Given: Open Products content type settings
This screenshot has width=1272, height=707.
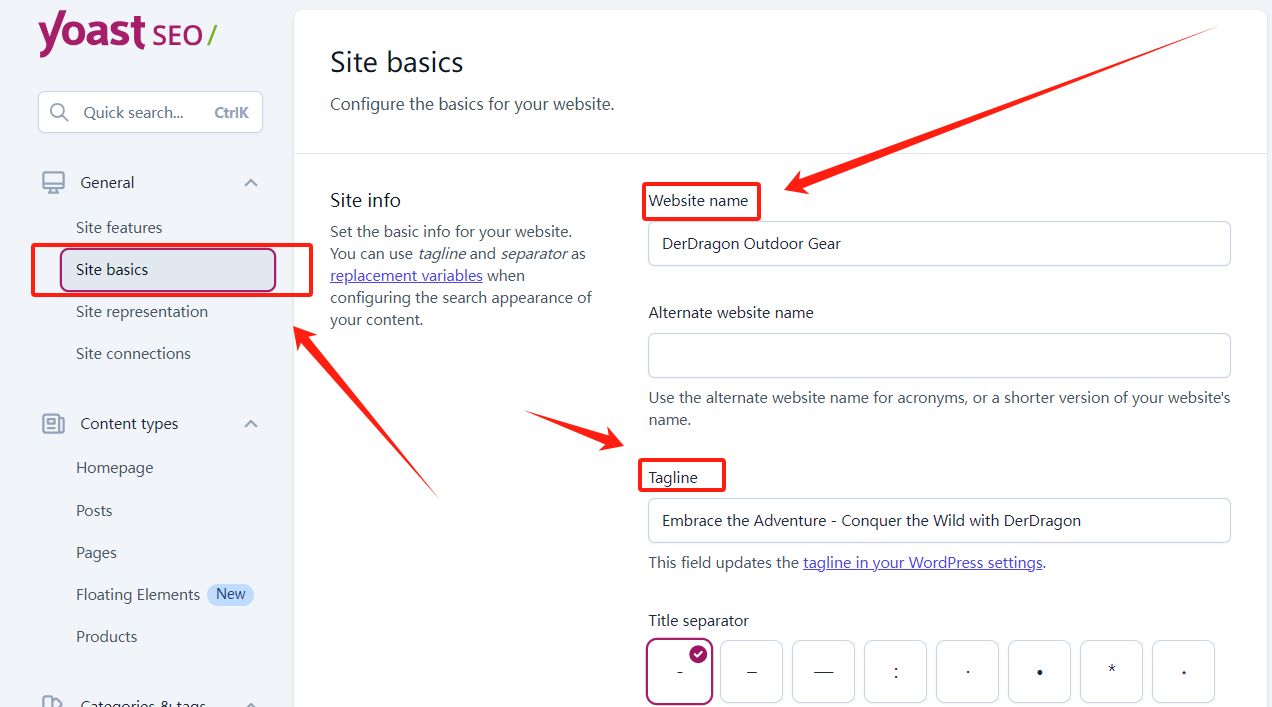Looking at the screenshot, I should click(107, 637).
